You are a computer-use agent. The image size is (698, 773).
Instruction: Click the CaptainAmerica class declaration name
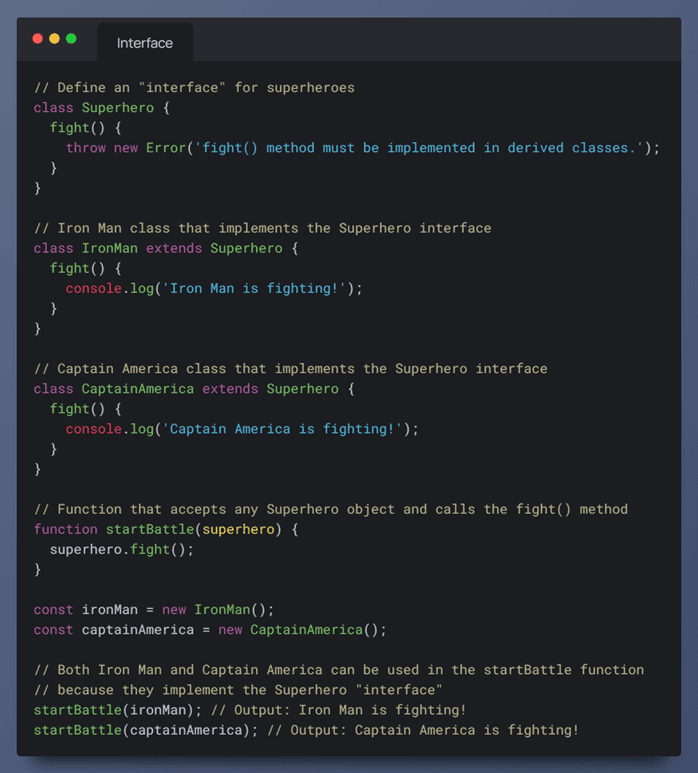pos(138,388)
